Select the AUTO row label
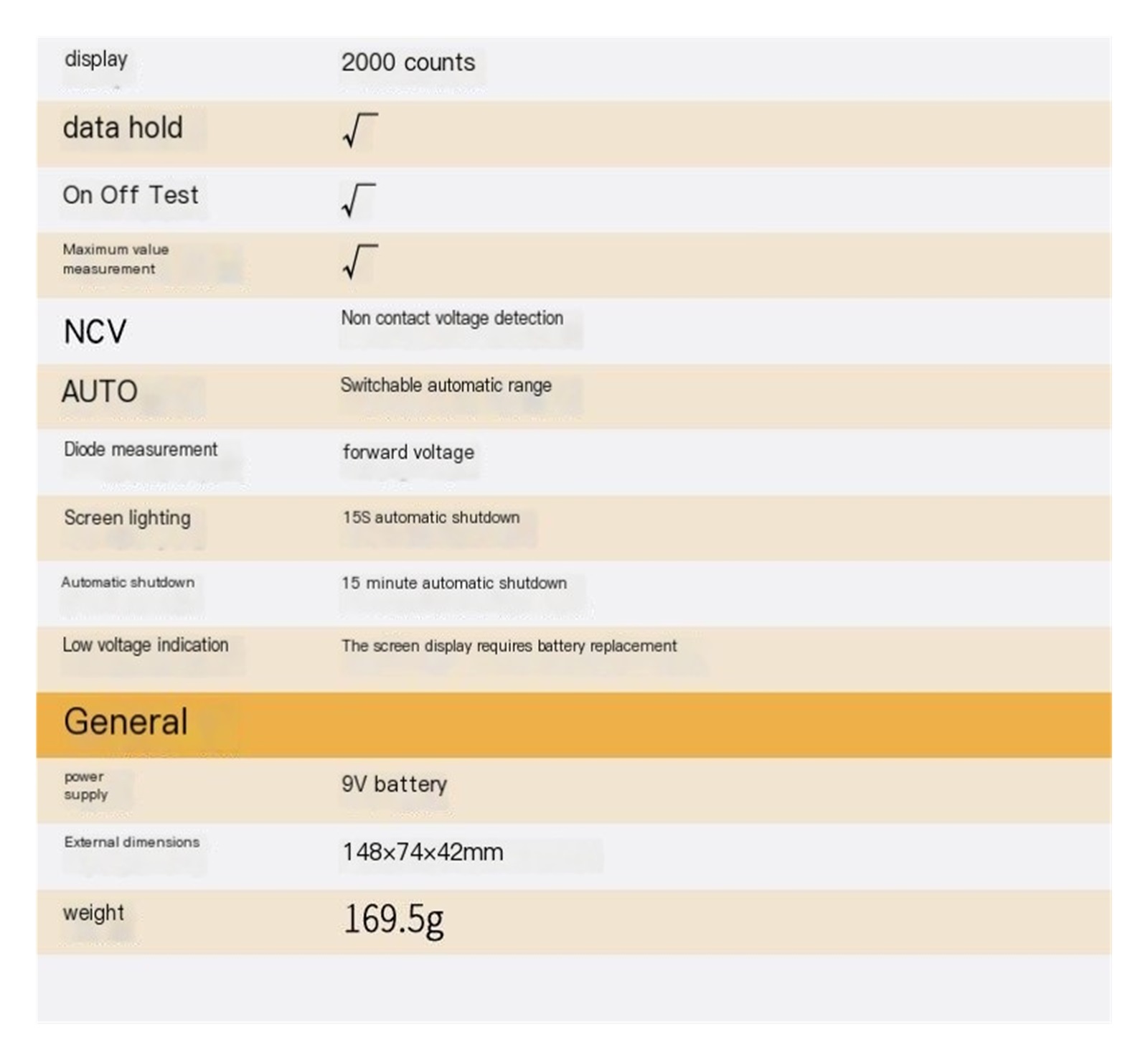The width and height of the screenshot is (1148, 1060). pyautogui.click(x=100, y=392)
